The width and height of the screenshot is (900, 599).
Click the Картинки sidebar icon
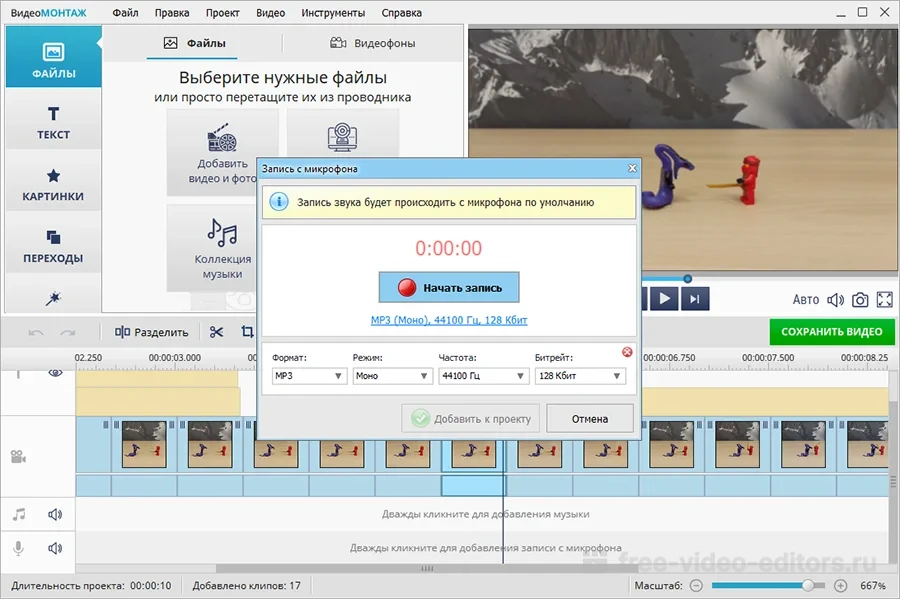click(53, 184)
